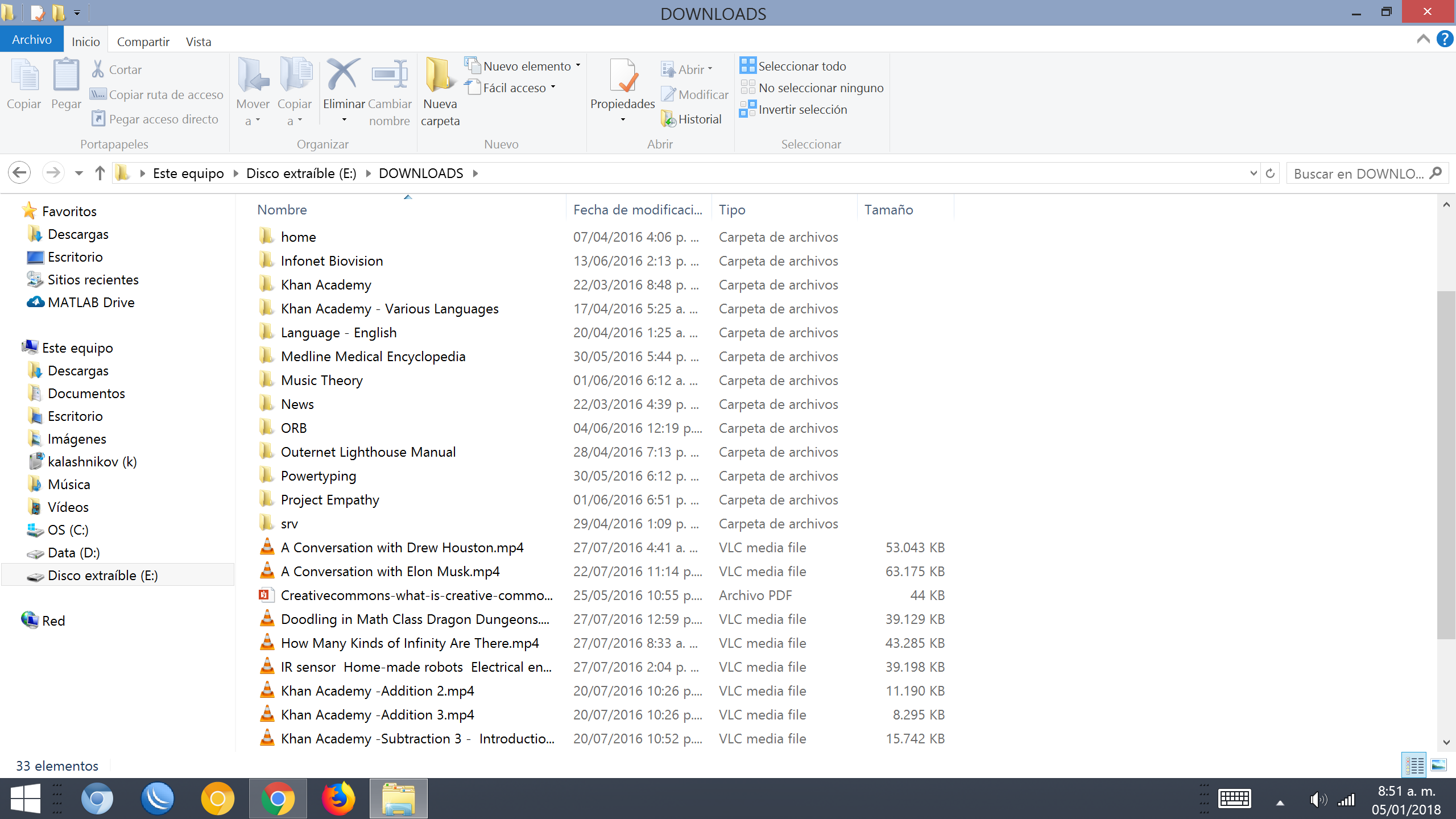This screenshot has width=1456, height=819.
Task: Open the Abrir dropdown in ribbon
Action: pos(687,69)
